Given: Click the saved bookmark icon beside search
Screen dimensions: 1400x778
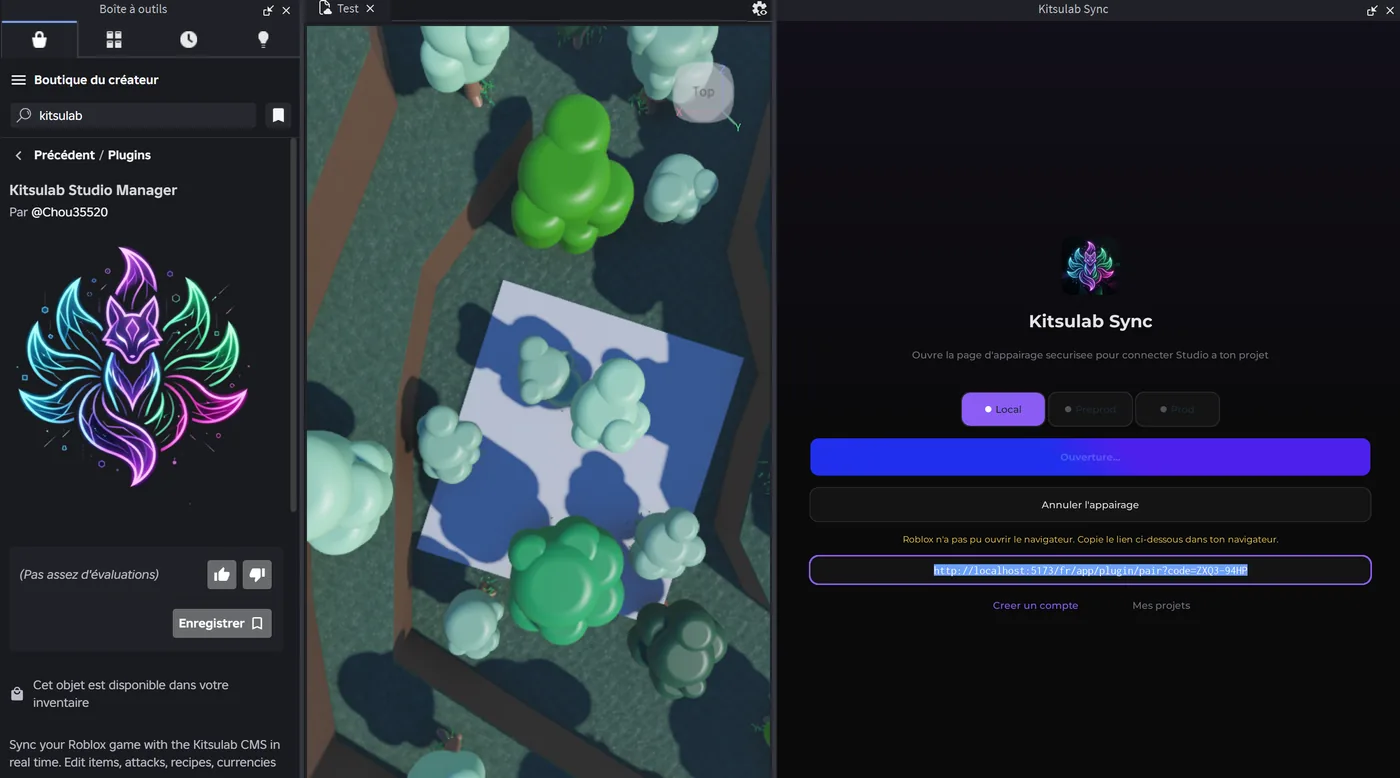Looking at the screenshot, I should coord(278,116).
